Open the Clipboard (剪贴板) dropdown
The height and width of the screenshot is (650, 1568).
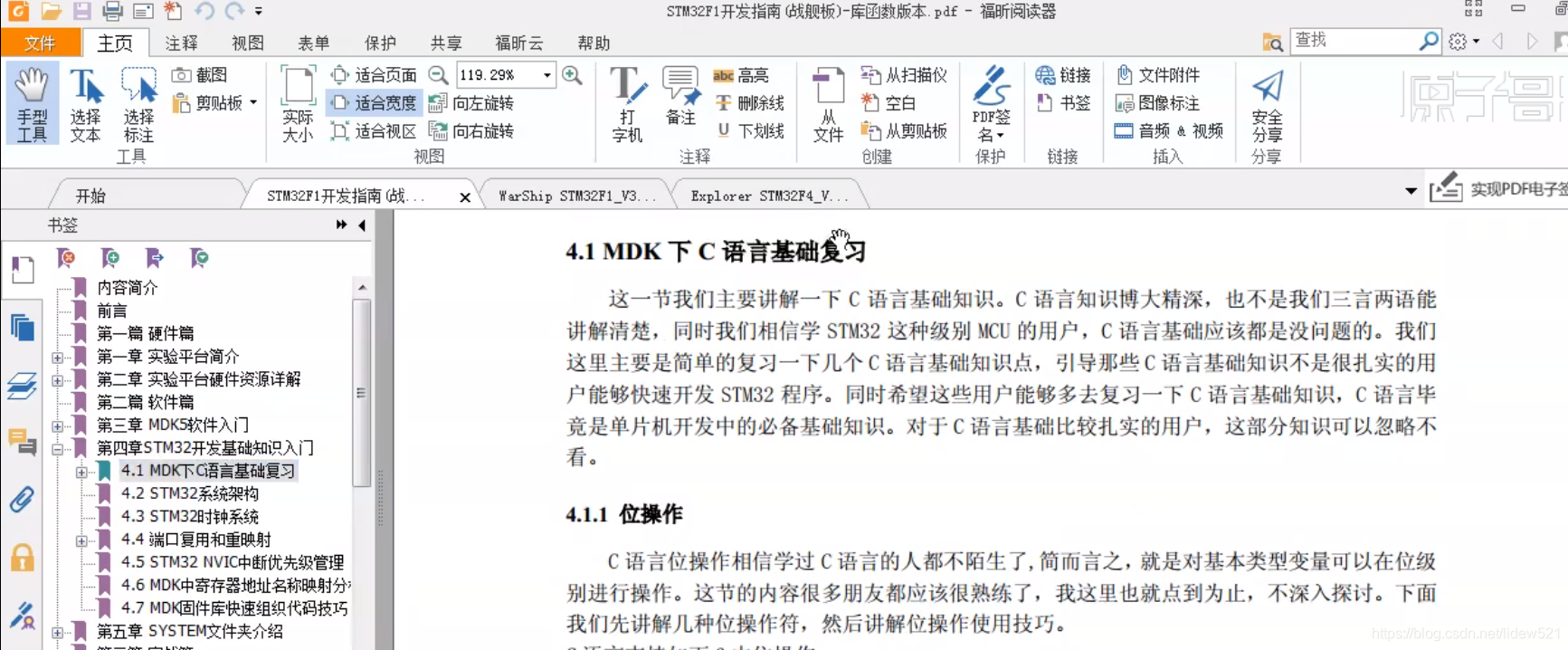[253, 102]
